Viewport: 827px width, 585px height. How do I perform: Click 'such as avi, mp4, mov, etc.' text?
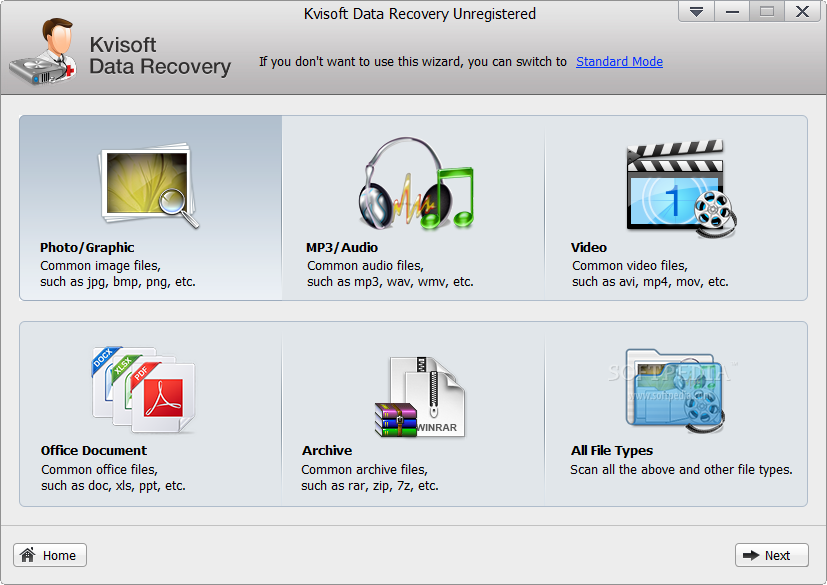tap(650, 282)
